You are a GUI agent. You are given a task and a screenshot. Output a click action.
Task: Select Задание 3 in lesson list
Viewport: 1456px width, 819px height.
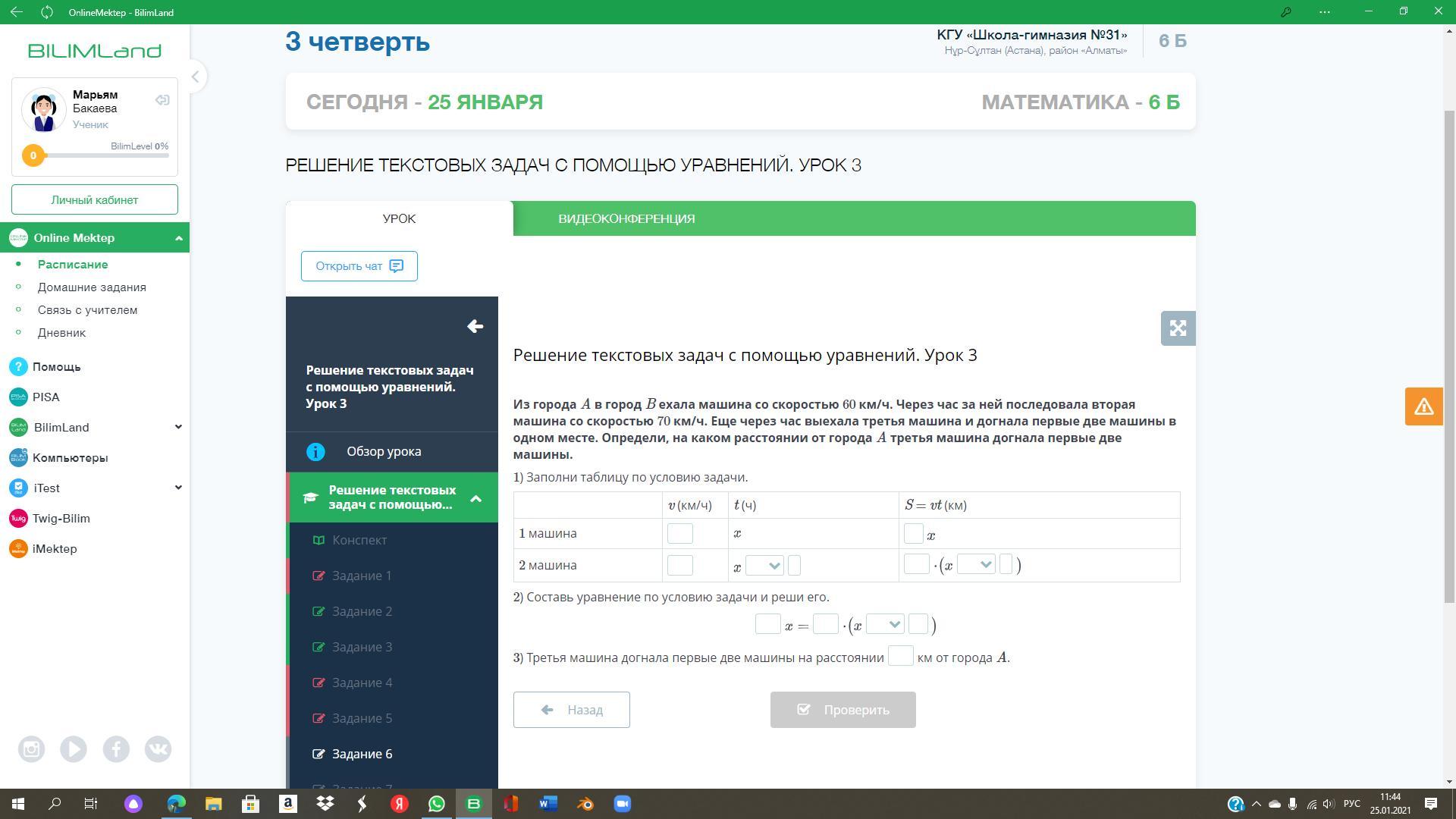tap(362, 647)
